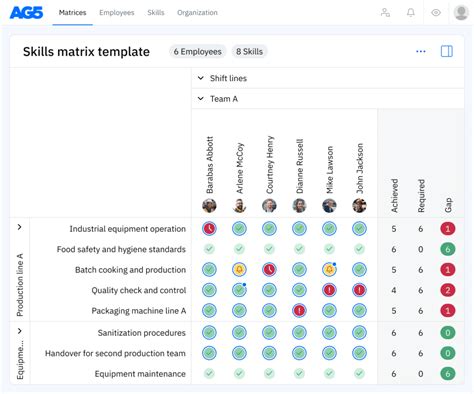Select Packaging machine line A skill
This screenshot has height=394, width=474.
point(139,311)
